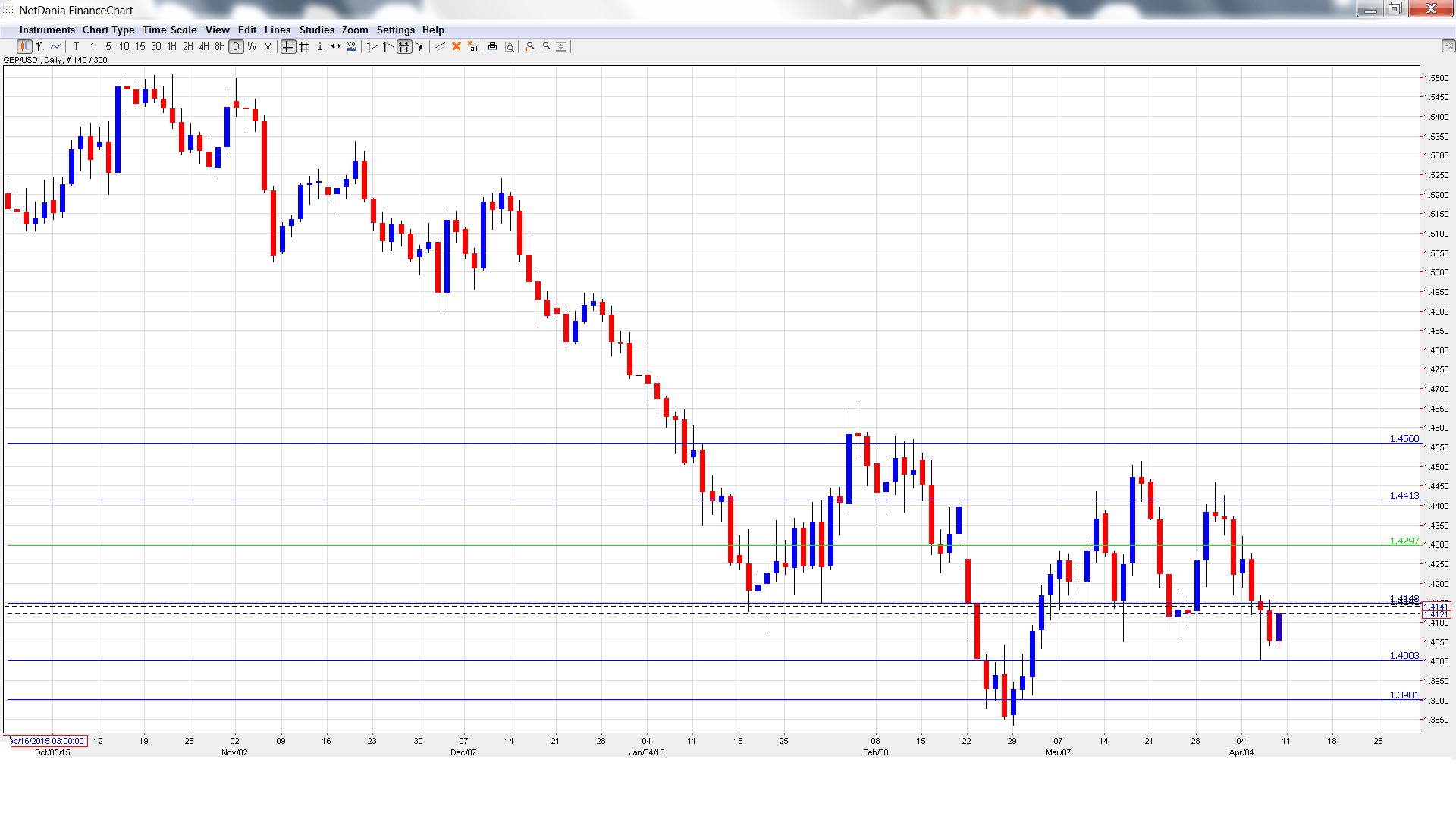Viewport: 1456px width, 819px height.
Task: Open print preview icon
Action: click(510, 47)
